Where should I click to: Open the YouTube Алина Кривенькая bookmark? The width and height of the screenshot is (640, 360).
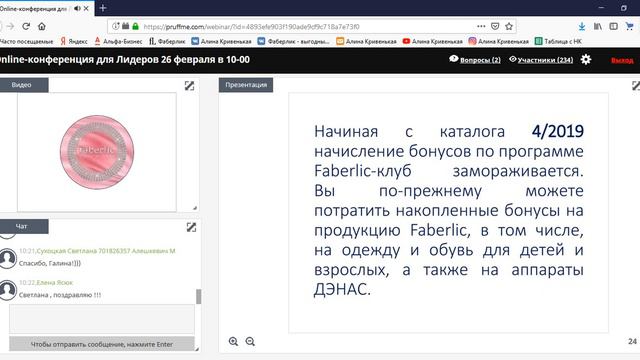[x=433, y=41]
